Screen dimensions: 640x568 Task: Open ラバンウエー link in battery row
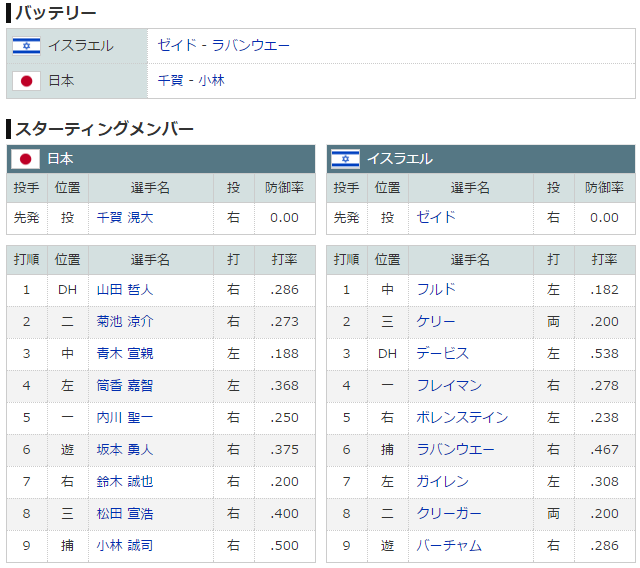251,45
